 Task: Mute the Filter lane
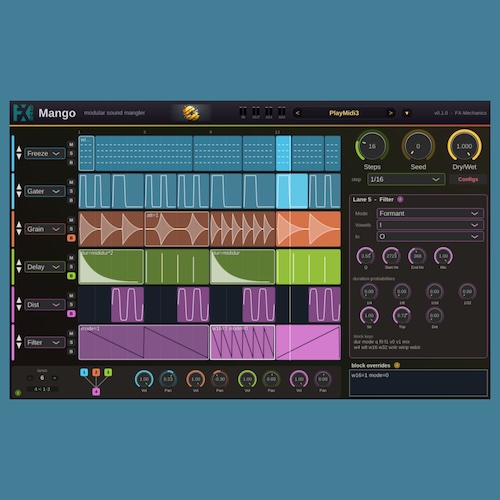tap(71, 333)
